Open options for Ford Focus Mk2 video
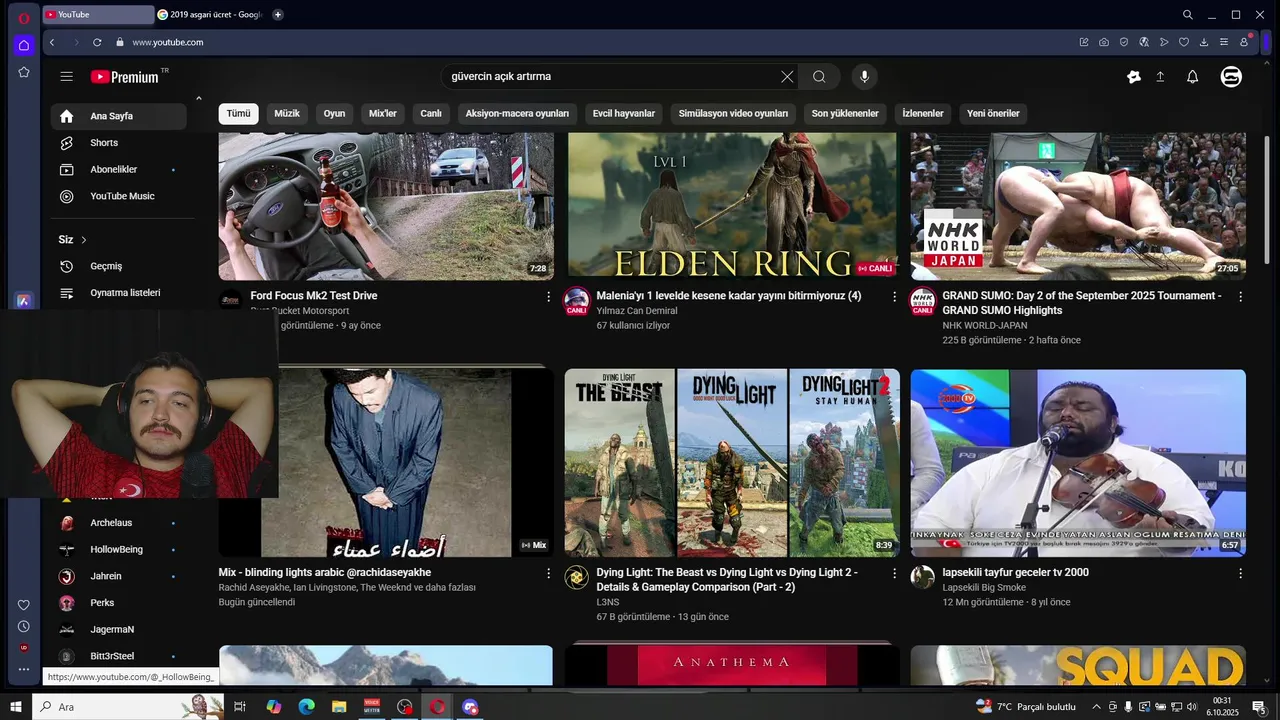This screenshot has height=720, width=1280. coord(548,297)
